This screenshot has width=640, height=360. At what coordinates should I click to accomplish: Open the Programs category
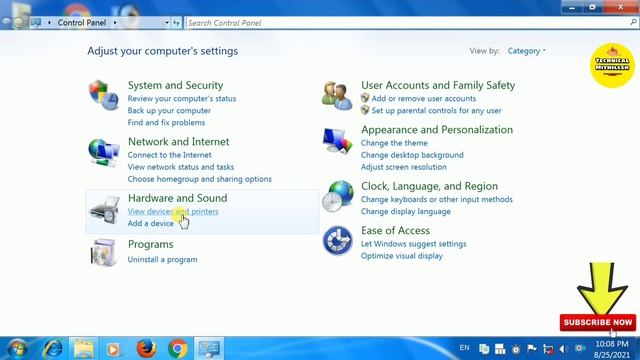click(151, 244)
